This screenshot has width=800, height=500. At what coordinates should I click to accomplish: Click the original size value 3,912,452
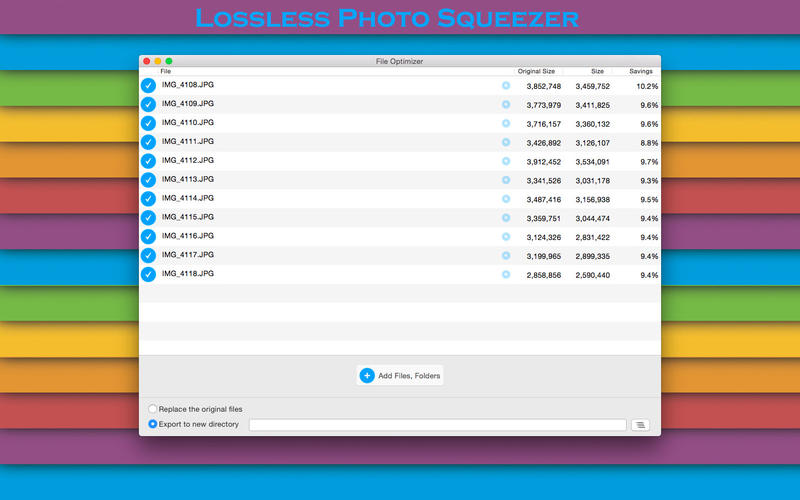pos(543,162)
